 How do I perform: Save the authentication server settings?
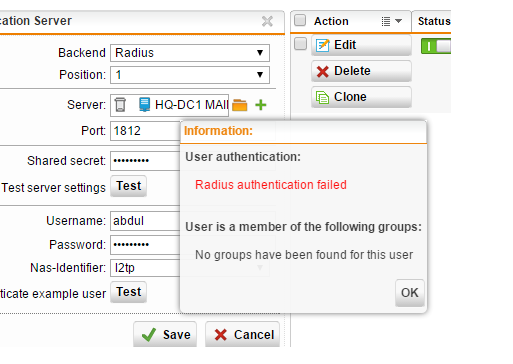(x=165, y=334)
